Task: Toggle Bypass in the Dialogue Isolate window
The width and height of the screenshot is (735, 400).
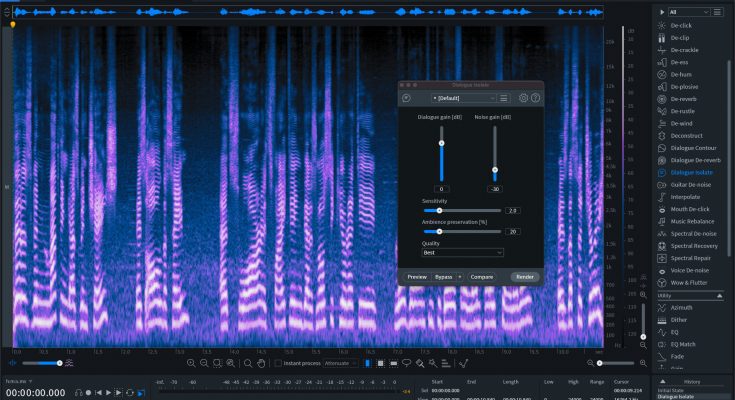Action: pos(444,276)
